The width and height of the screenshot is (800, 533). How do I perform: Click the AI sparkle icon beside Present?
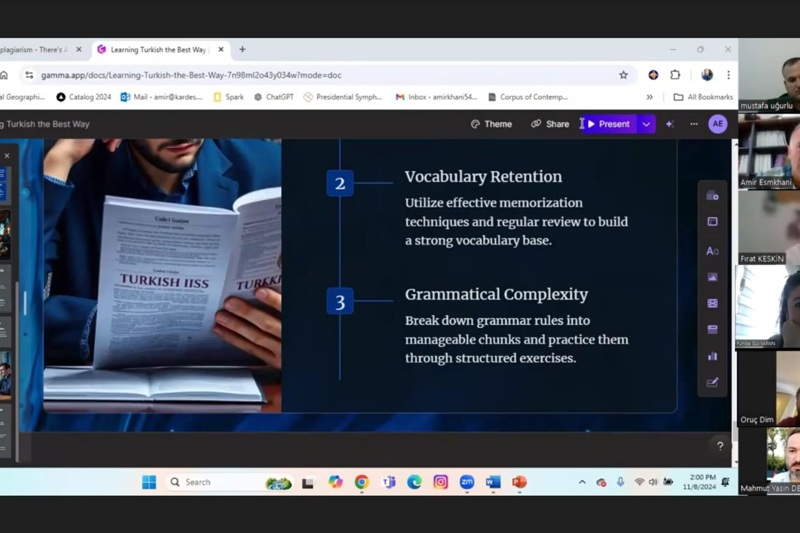(670, 124)
